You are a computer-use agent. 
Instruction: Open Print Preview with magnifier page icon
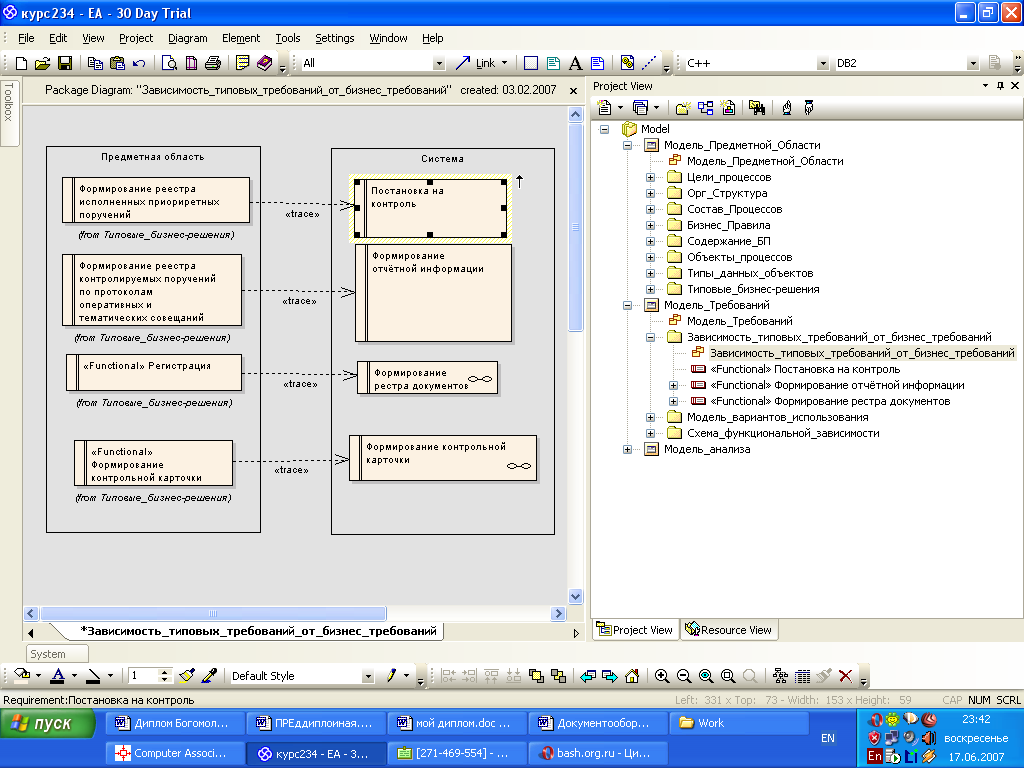tap(169, 63)
